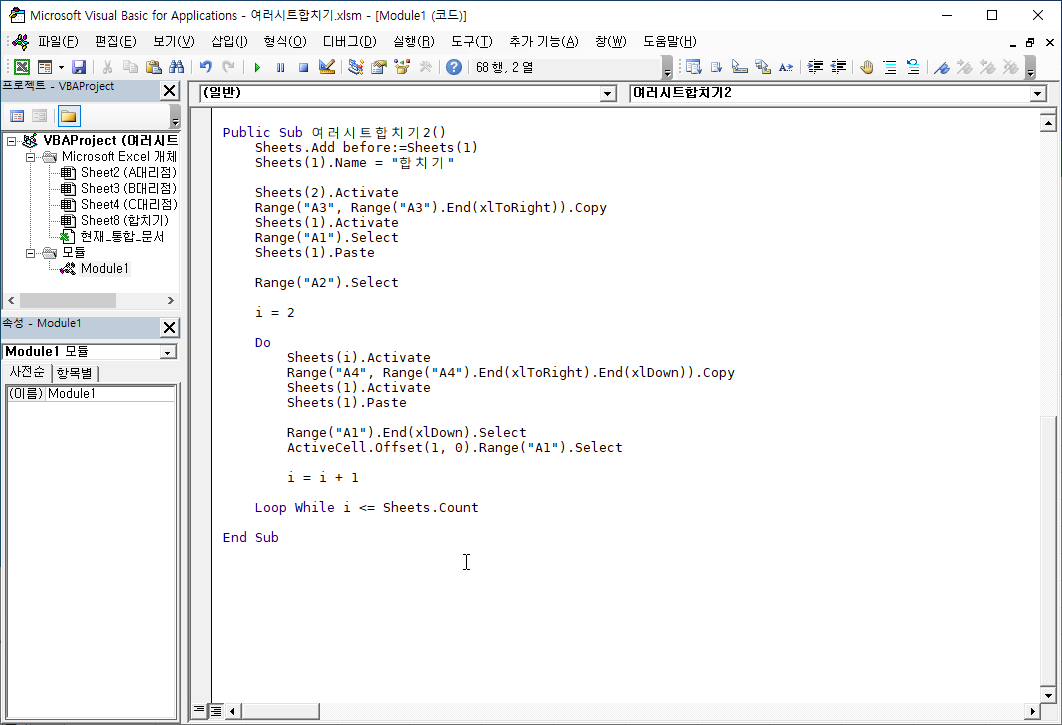Open the Project Explorer icon

[x=356, y=67]
